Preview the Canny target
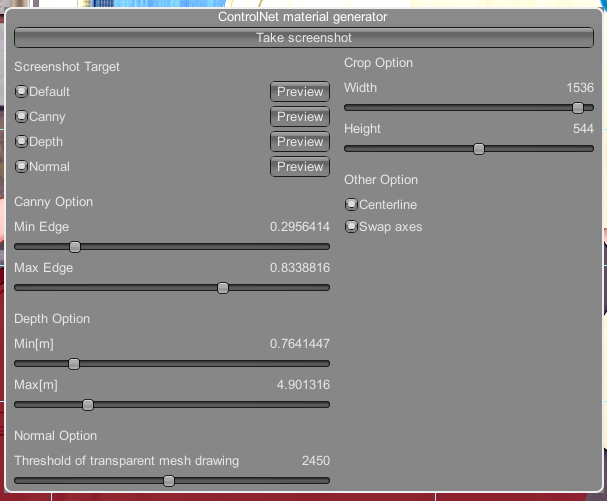This screenshot has width=607, height=501. [x=300, y=117]
